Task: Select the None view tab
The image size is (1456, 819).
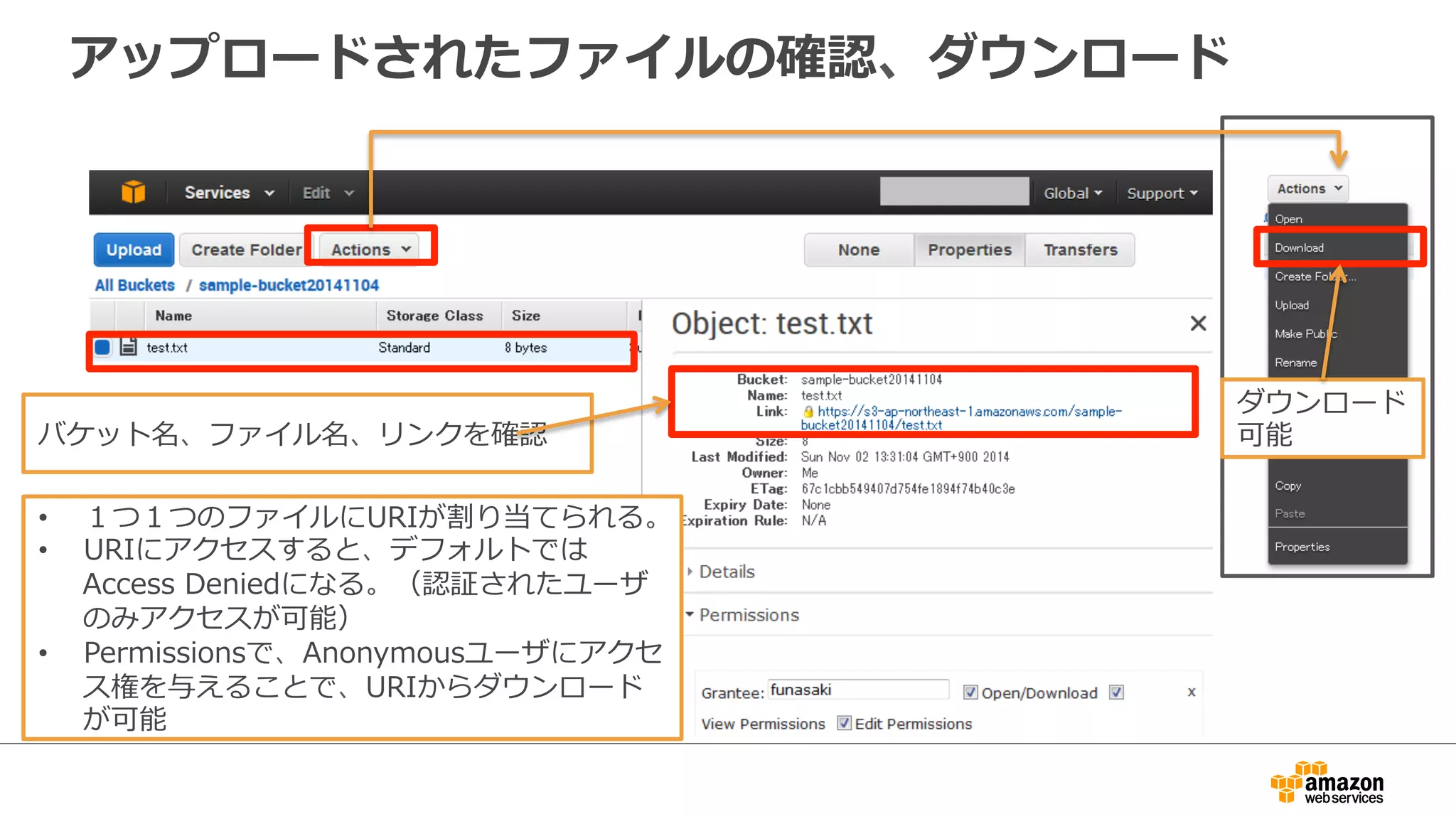Action: click(x=859, y=250)
